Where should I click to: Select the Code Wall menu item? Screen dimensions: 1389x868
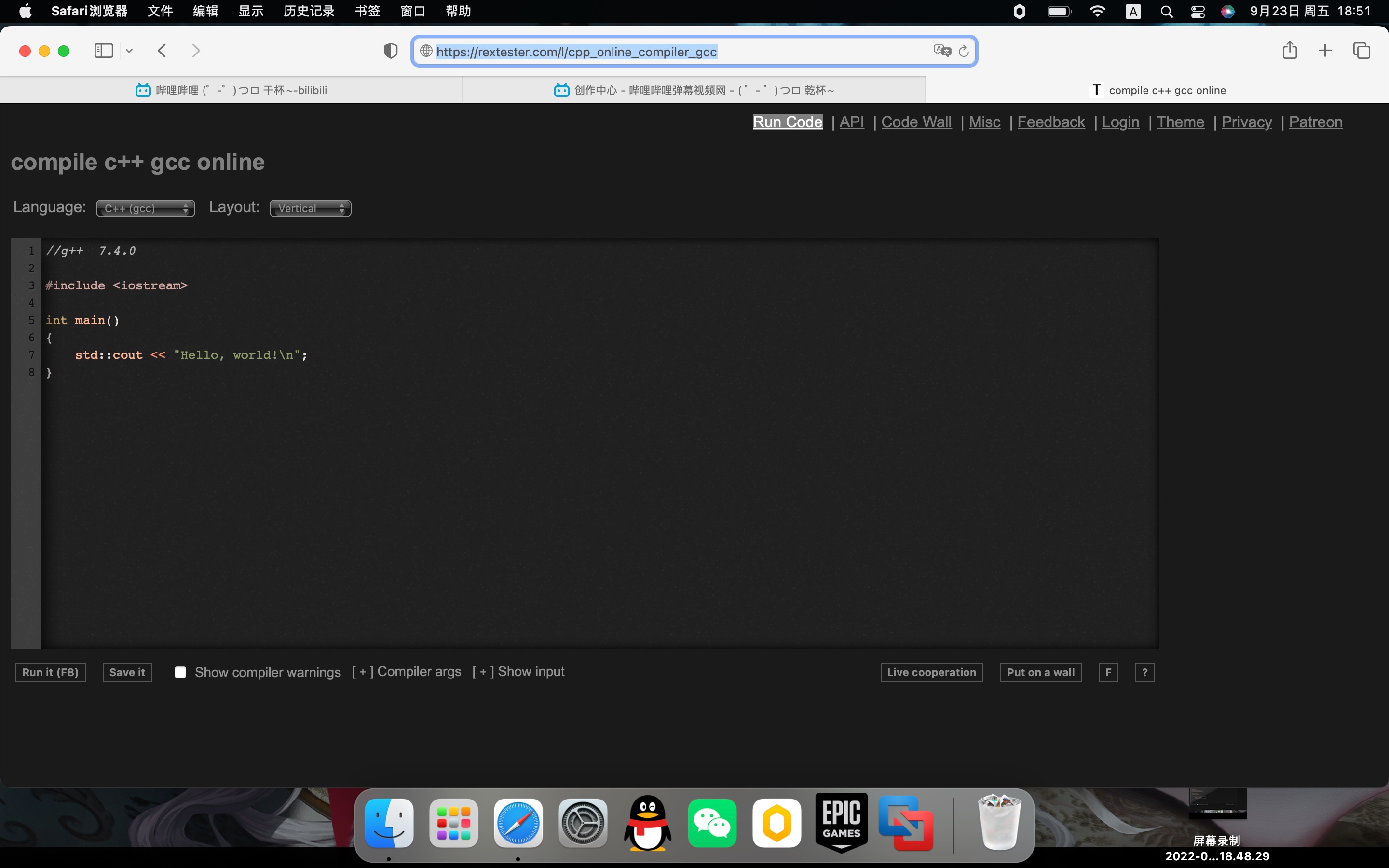click(x=916, y=122)
